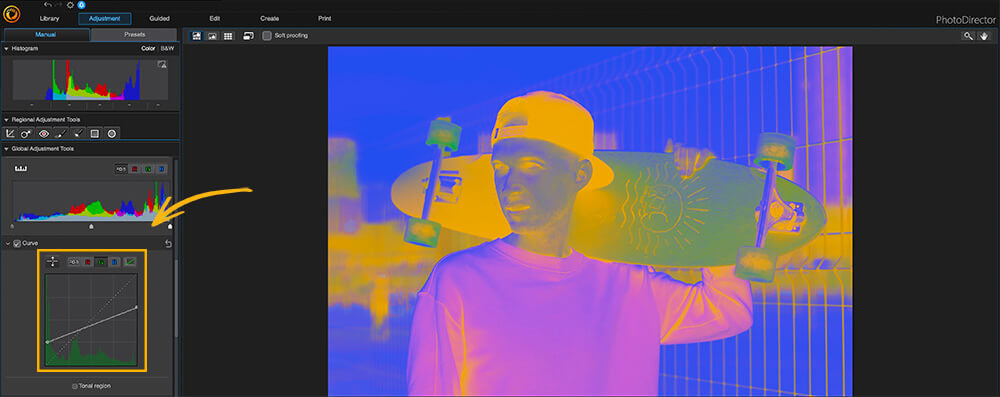Click the PhotoDirector logo icon

point(11,13)
